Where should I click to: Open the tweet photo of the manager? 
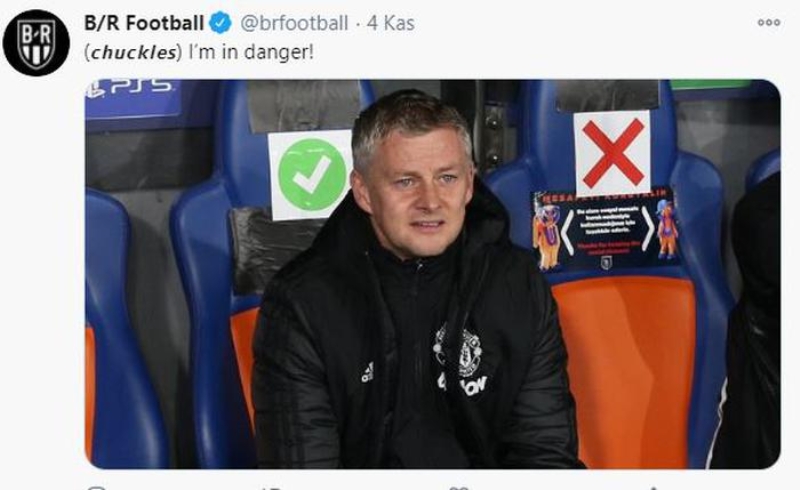click(x=432, y=274)
